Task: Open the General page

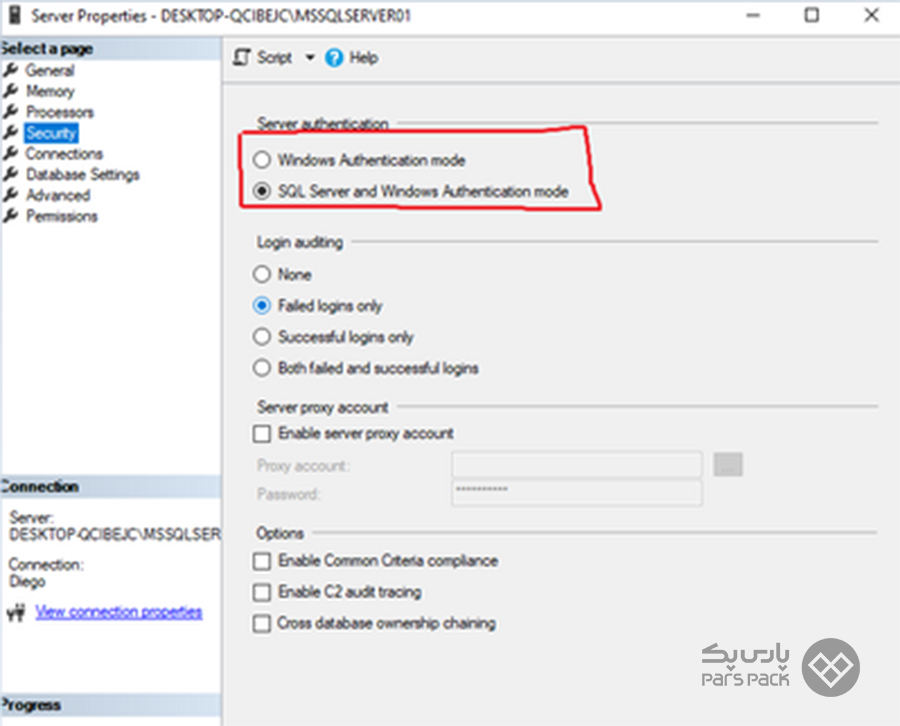Action: [x=50, y=71]
